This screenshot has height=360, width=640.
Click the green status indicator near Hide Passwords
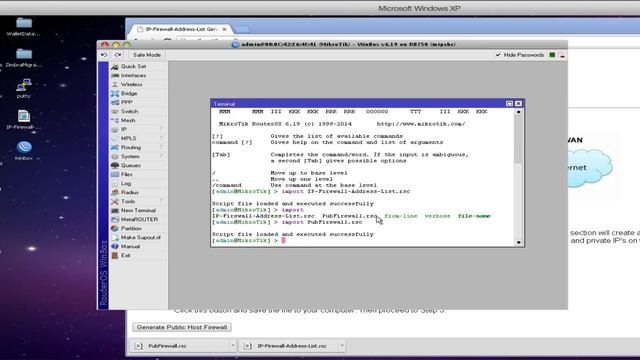(552, 55)
